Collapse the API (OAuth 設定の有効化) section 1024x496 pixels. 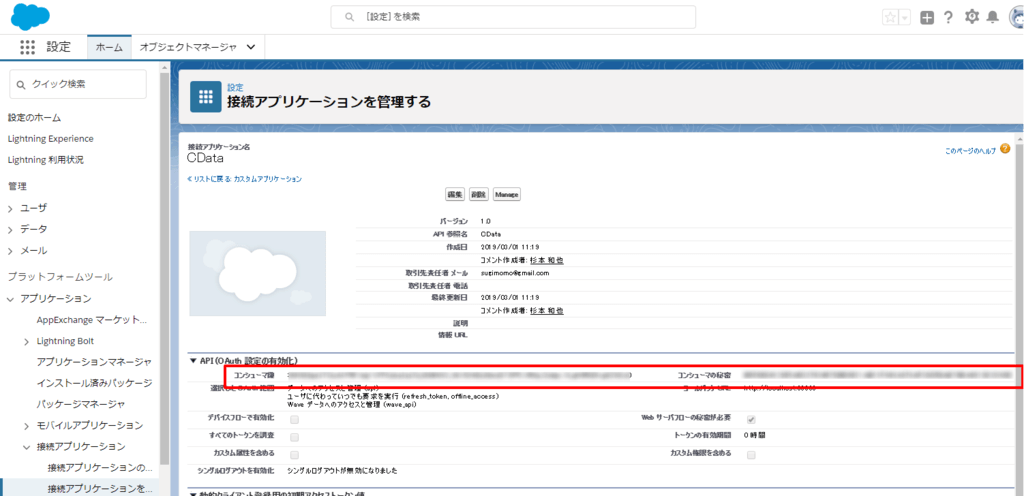coord(193,360)
